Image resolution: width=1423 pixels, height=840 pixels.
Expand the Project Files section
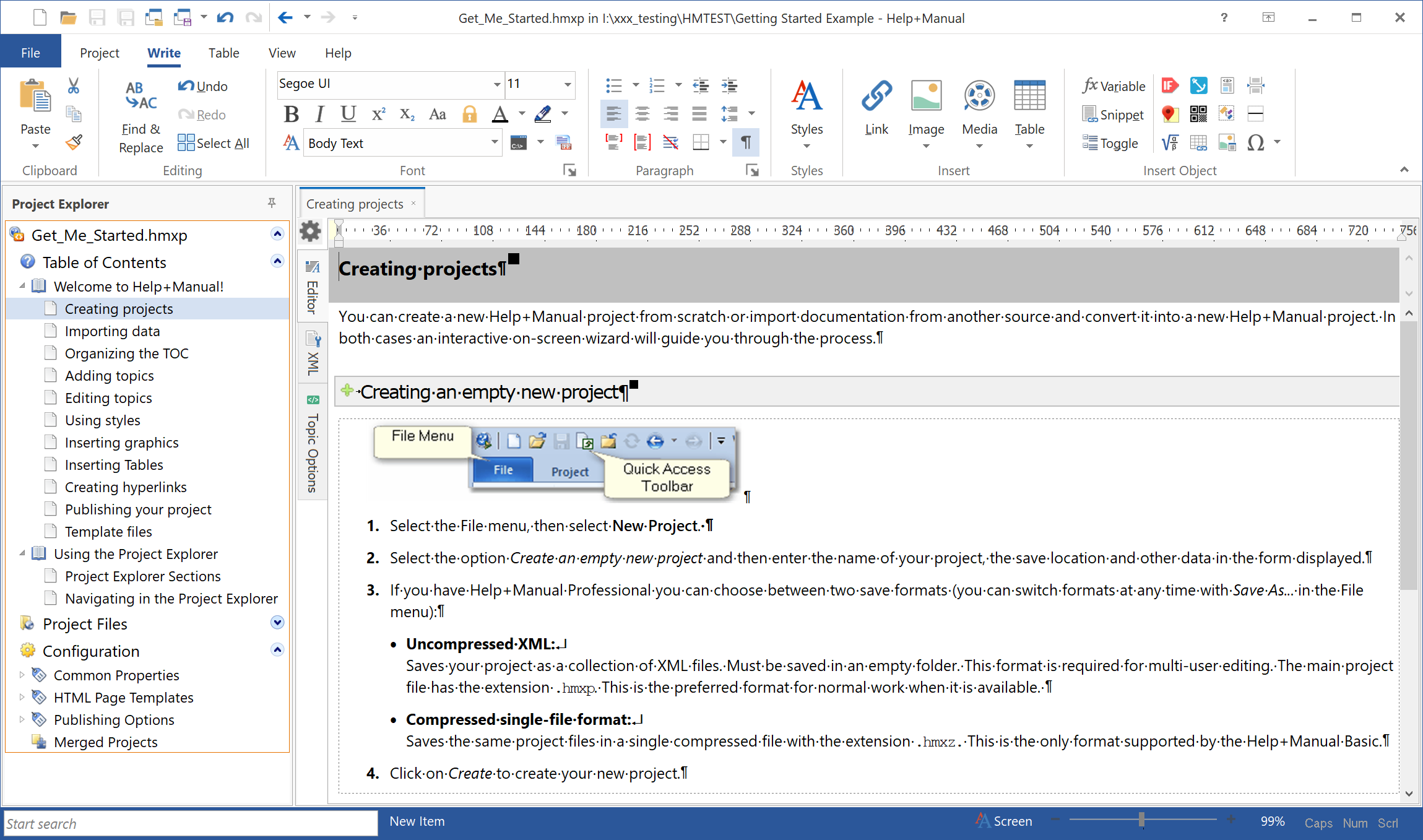pyautogui.click(x=277, y=623)
